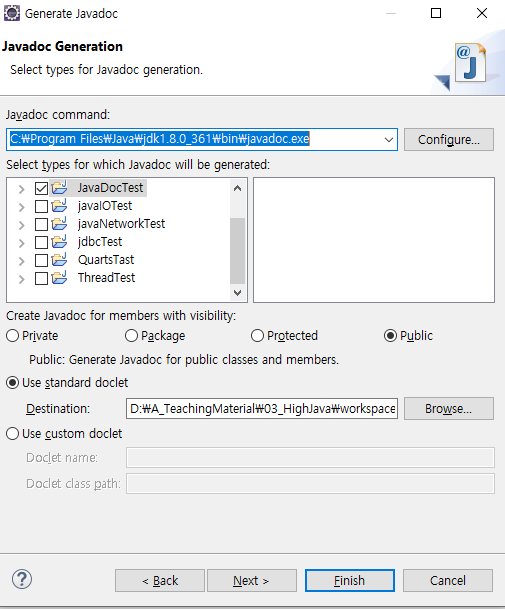Click the javaIOTest project folder icon
This screenshot has width=505, height=609.
(59, 206)
